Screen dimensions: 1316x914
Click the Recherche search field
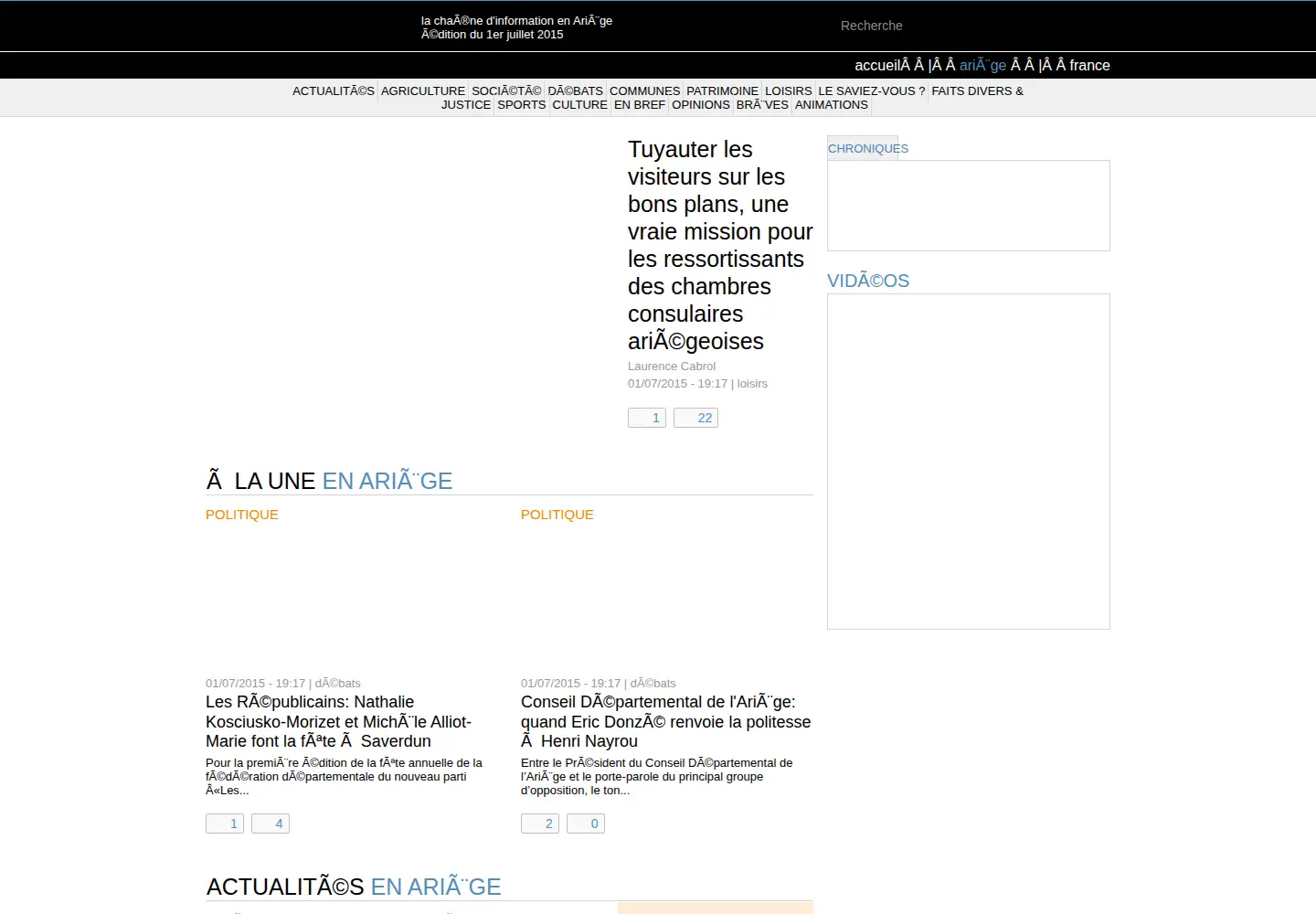923,26
